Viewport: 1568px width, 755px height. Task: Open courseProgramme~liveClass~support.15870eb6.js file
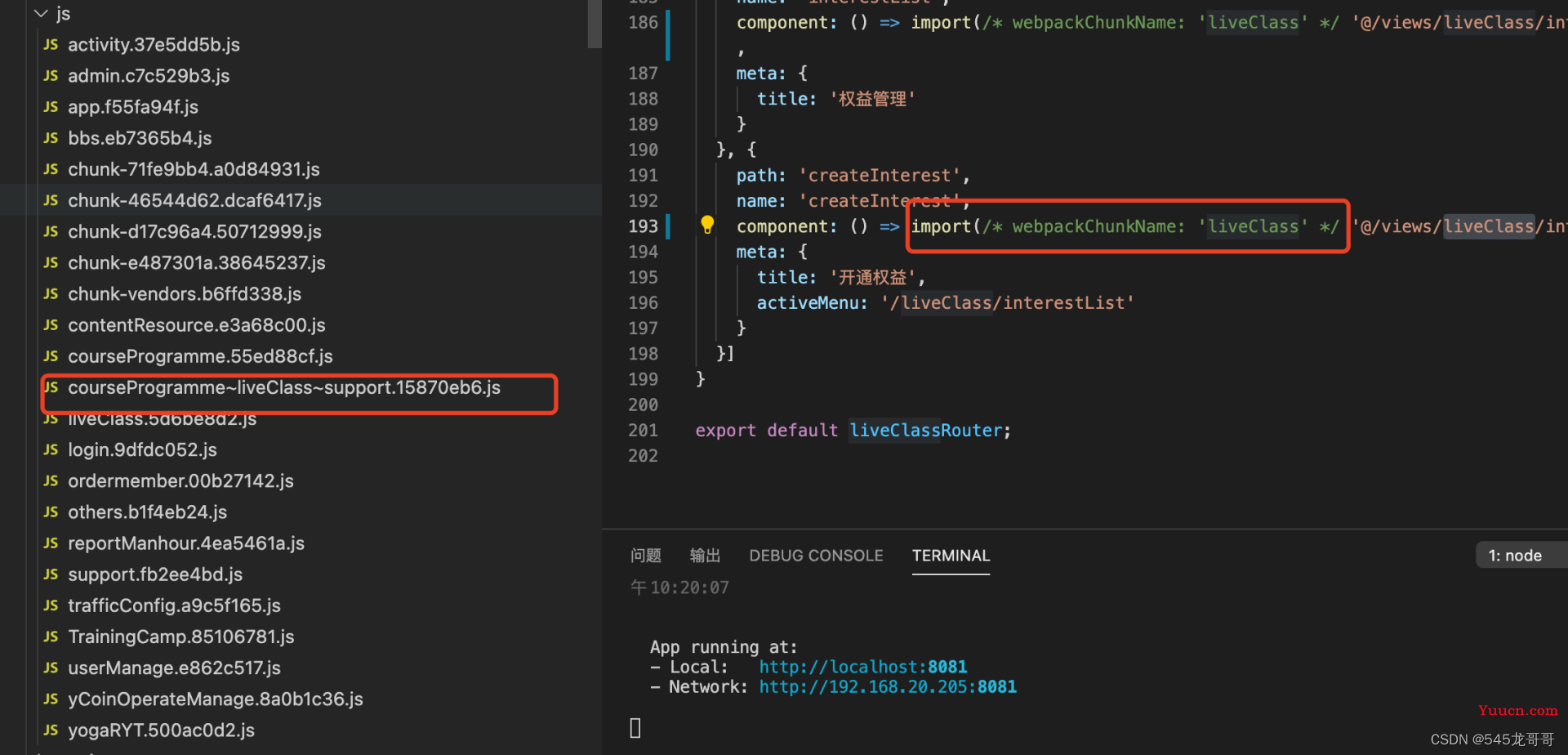coord(284,387)
